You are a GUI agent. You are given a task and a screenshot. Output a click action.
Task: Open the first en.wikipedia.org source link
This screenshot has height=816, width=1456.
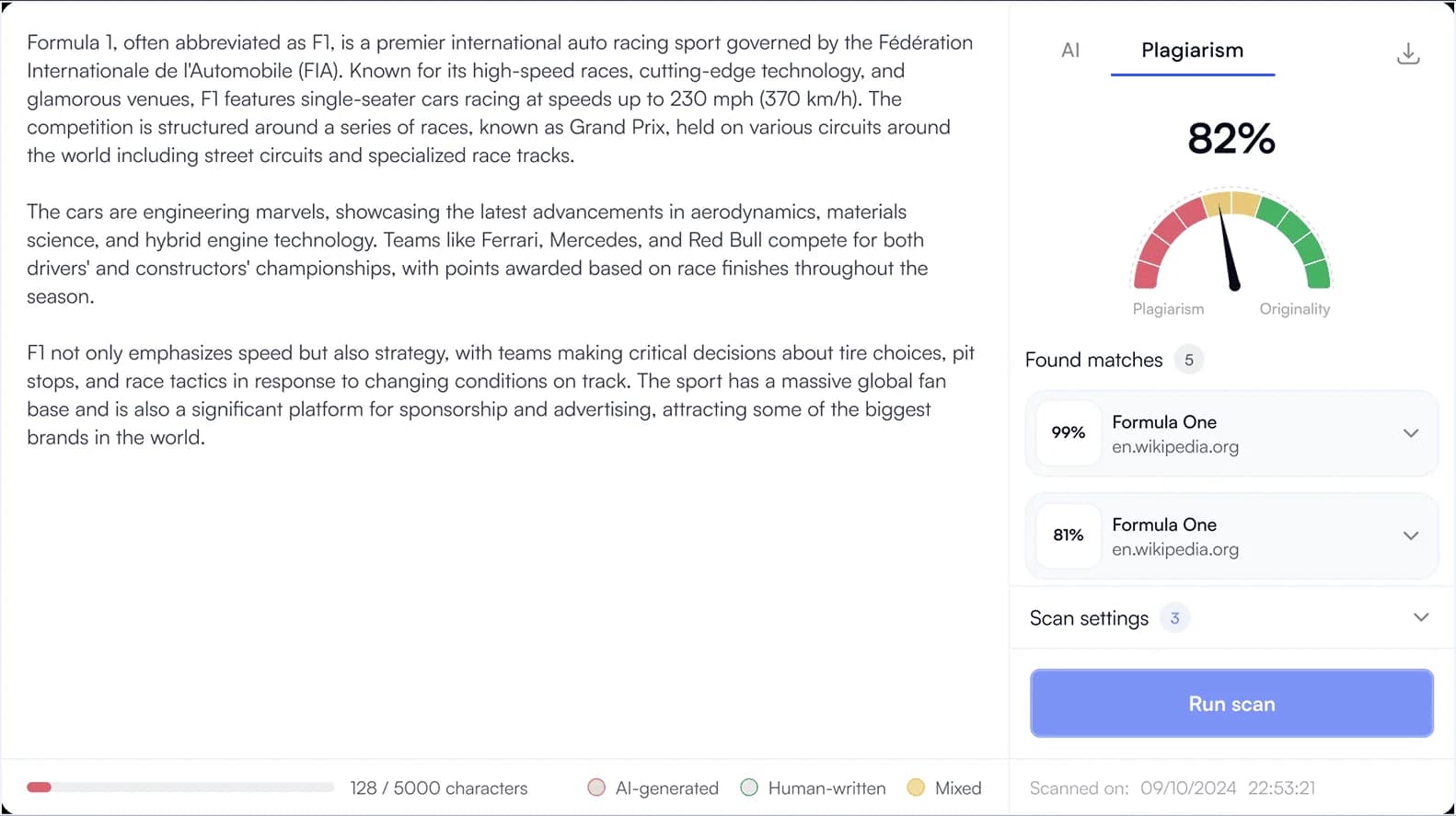coord(1174,447)
